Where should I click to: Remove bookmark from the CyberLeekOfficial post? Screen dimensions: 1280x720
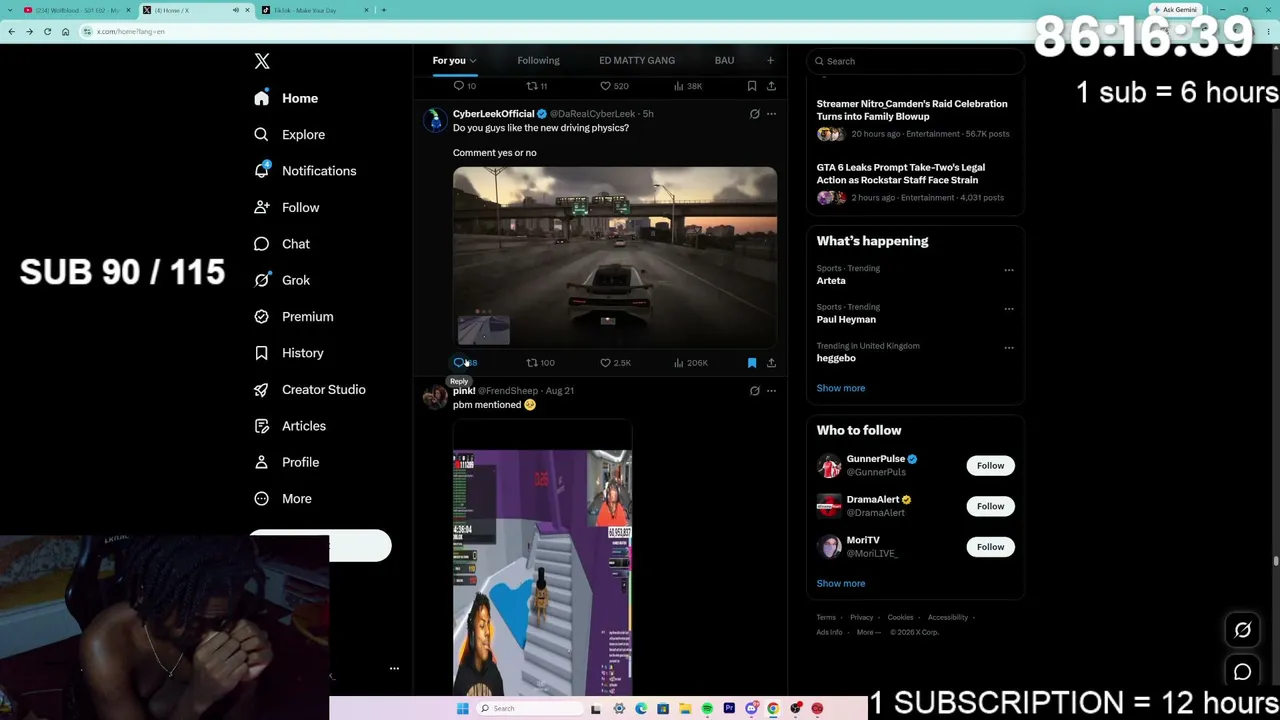[x=752, y=363]
